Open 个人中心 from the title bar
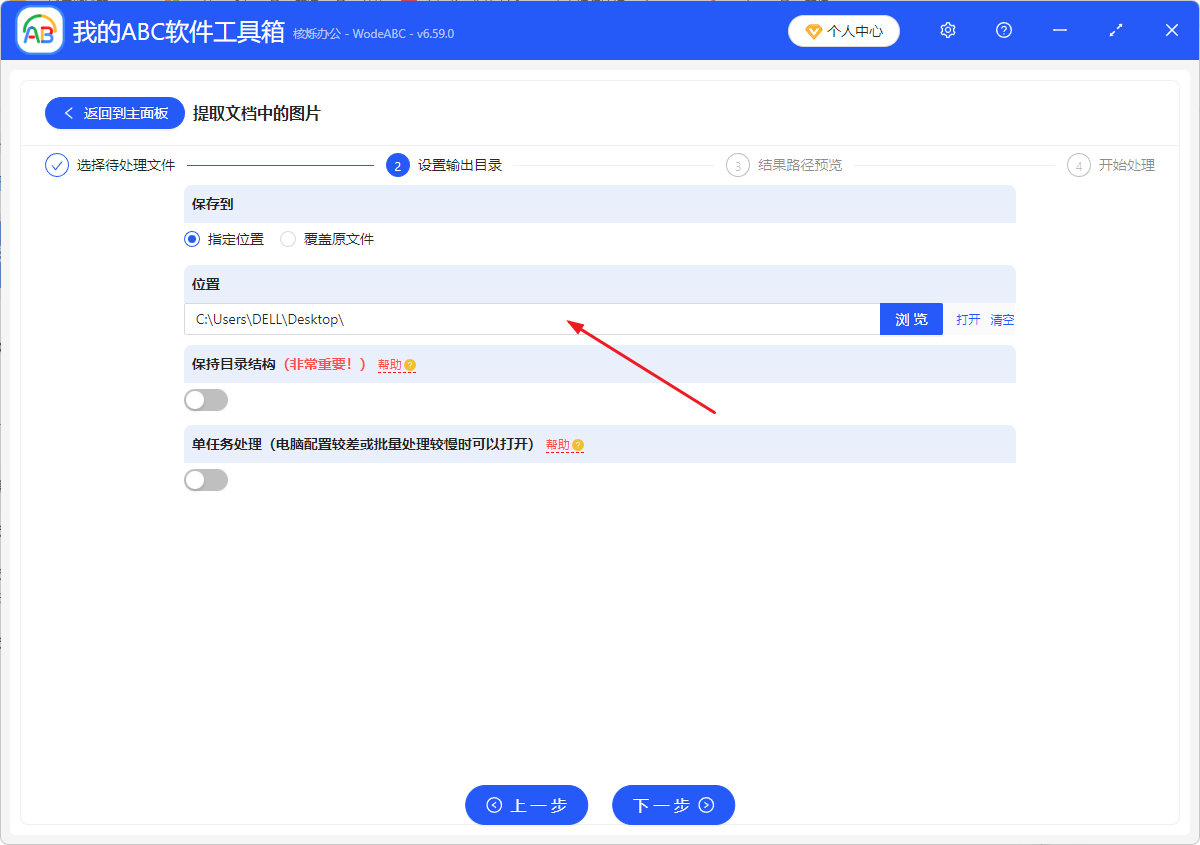This screenshot has width=1200, height=845. coord(843,30)
